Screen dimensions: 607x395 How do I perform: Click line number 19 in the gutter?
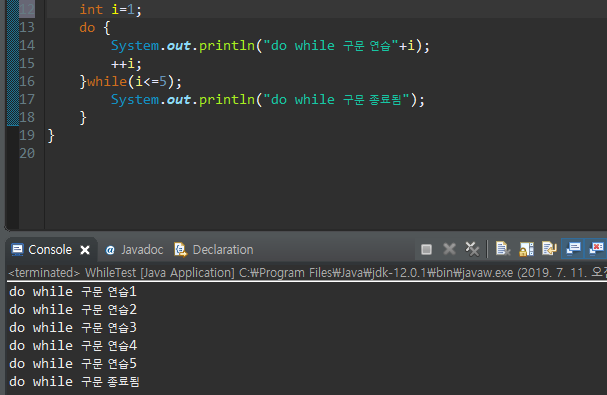coord(27,136)
